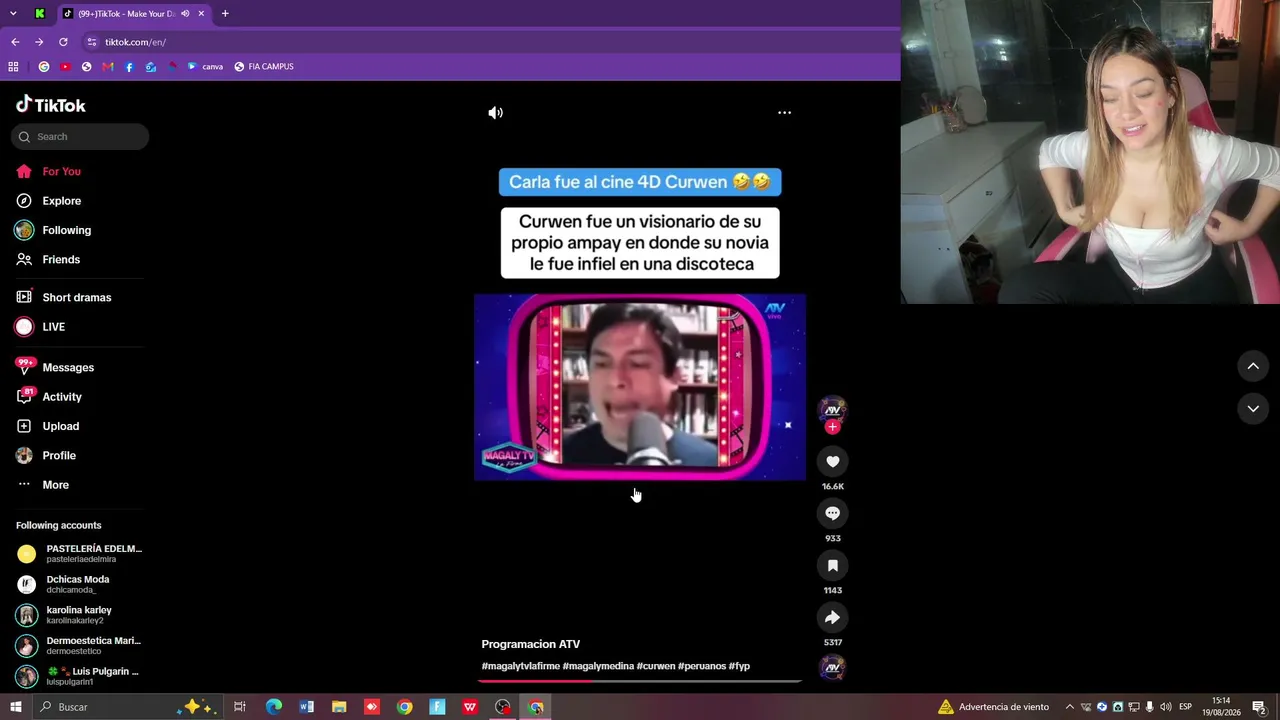Follow Programacion ATV with the red plus
Viewport: 1280px width, 720px height.
(x=832, y=427)
